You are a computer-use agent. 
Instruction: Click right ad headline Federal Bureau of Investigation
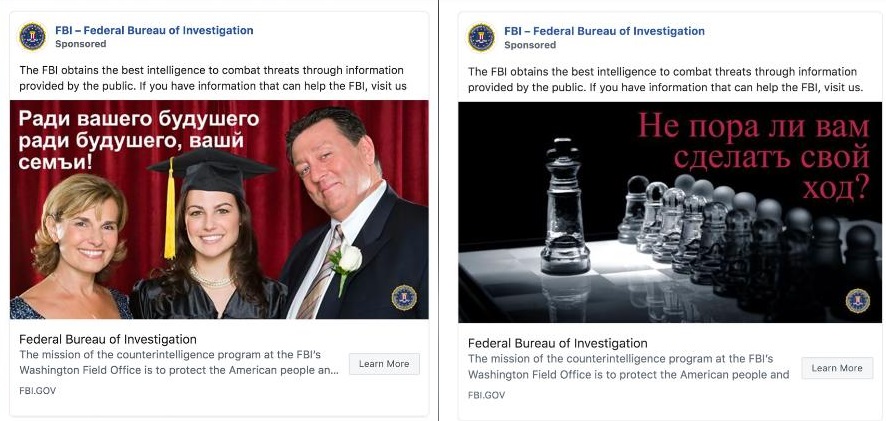(x=557, y=343)
